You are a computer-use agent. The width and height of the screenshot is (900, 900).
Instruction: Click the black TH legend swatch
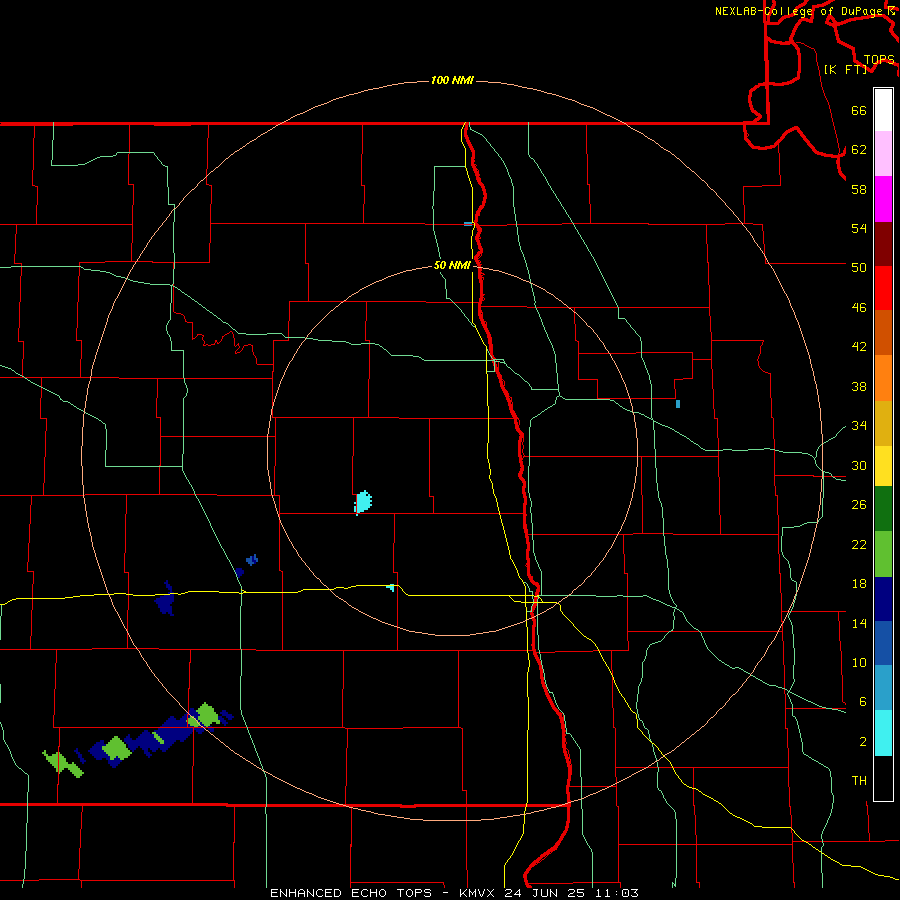pyautogui.click(x=883, y=778)
